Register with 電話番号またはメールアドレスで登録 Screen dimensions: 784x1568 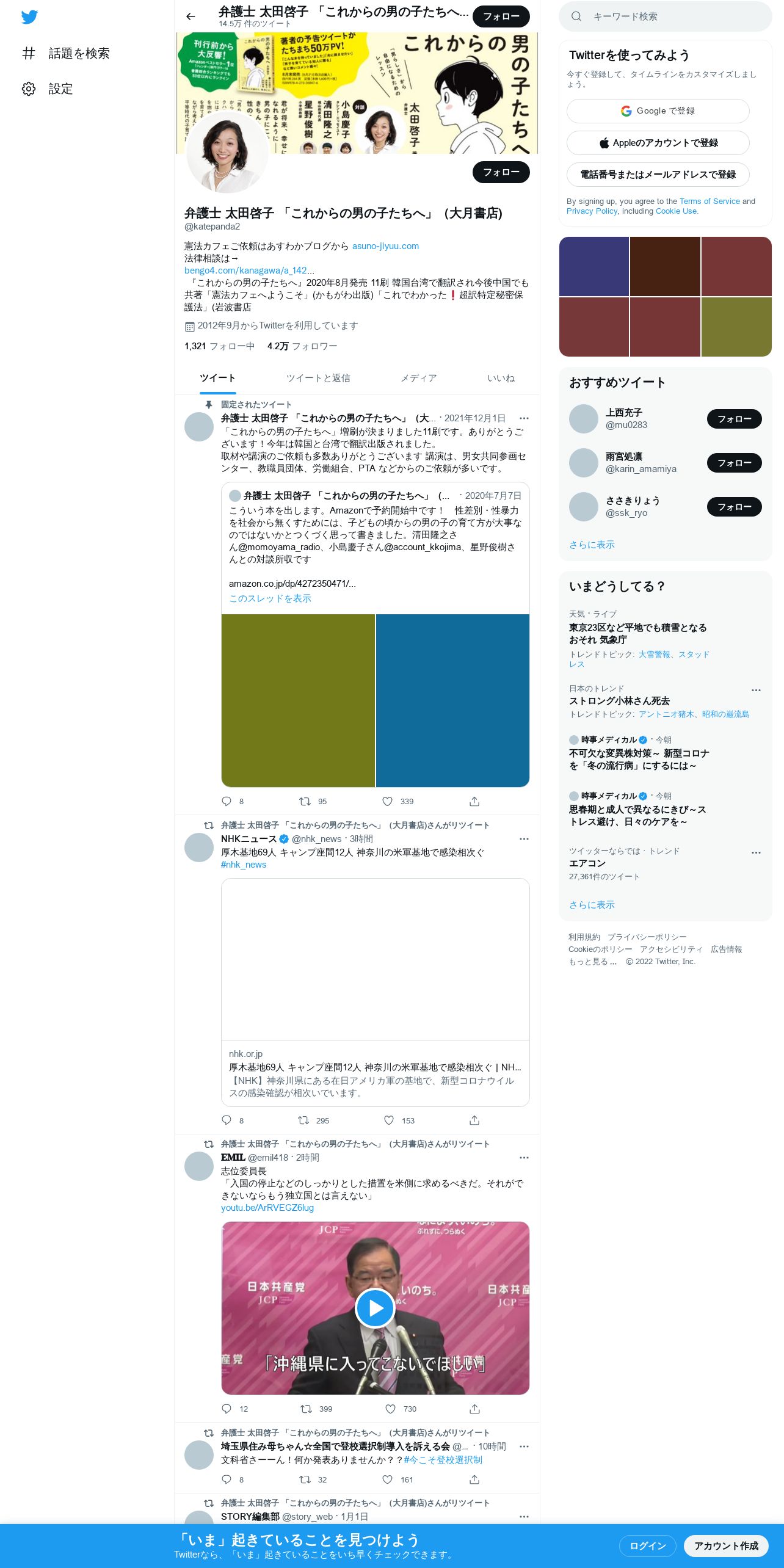(x=658, y=175)
